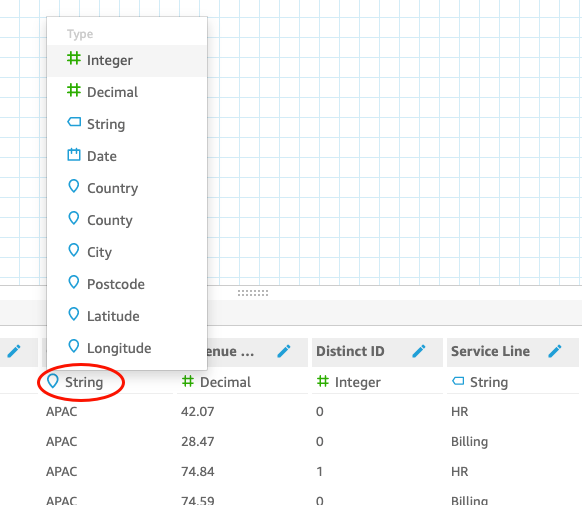Viewport: 582px width, 505px height.
Task: Click the HR cell in the 74.84 row
Action: [x=460, y=472]
